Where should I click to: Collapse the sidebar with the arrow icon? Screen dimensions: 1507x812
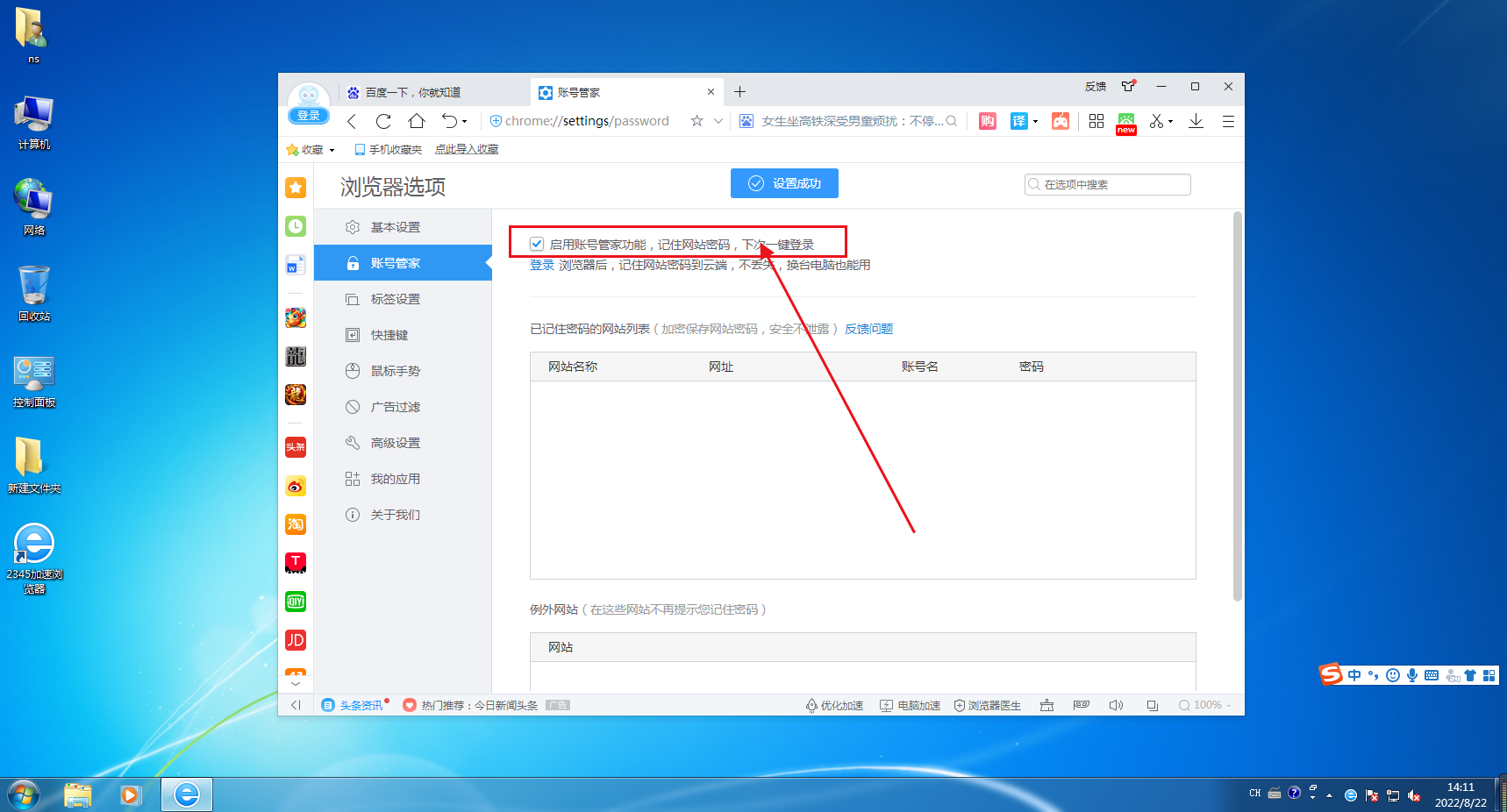[296, 705]
